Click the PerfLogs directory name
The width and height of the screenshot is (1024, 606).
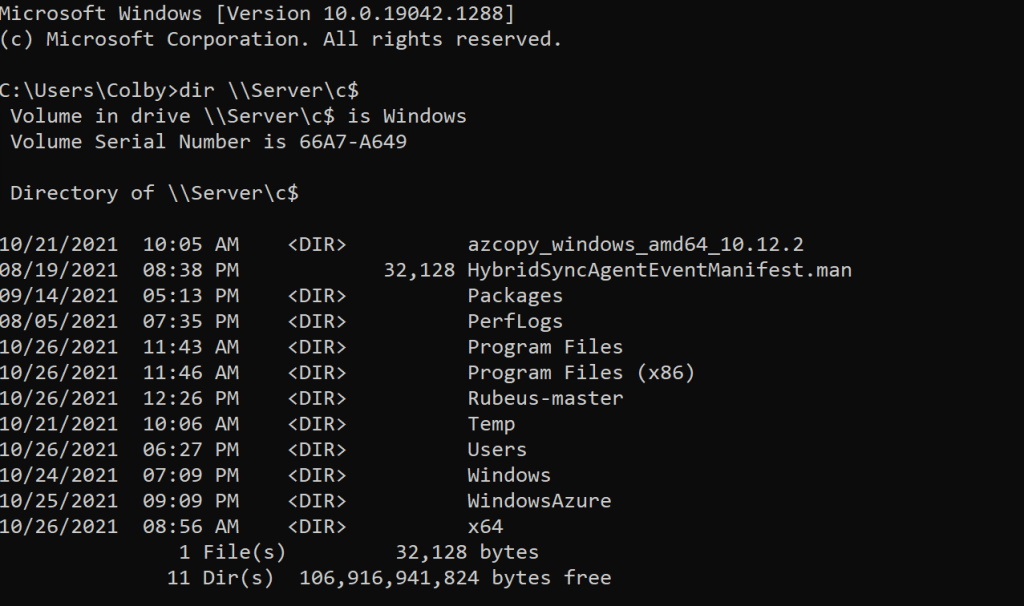514,321
